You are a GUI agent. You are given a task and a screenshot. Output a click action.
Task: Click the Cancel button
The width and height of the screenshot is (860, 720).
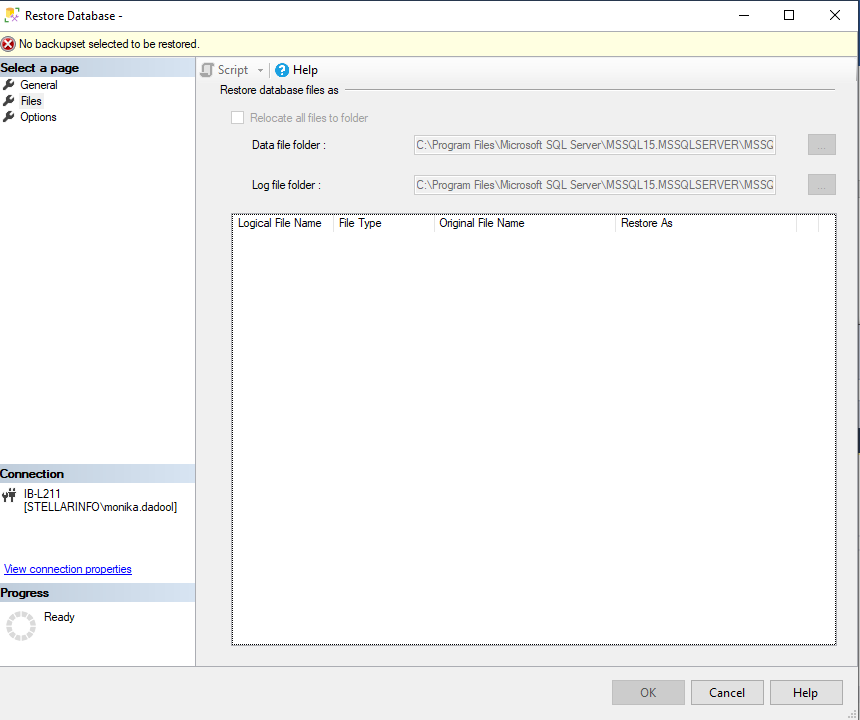[x=727, y=693]
